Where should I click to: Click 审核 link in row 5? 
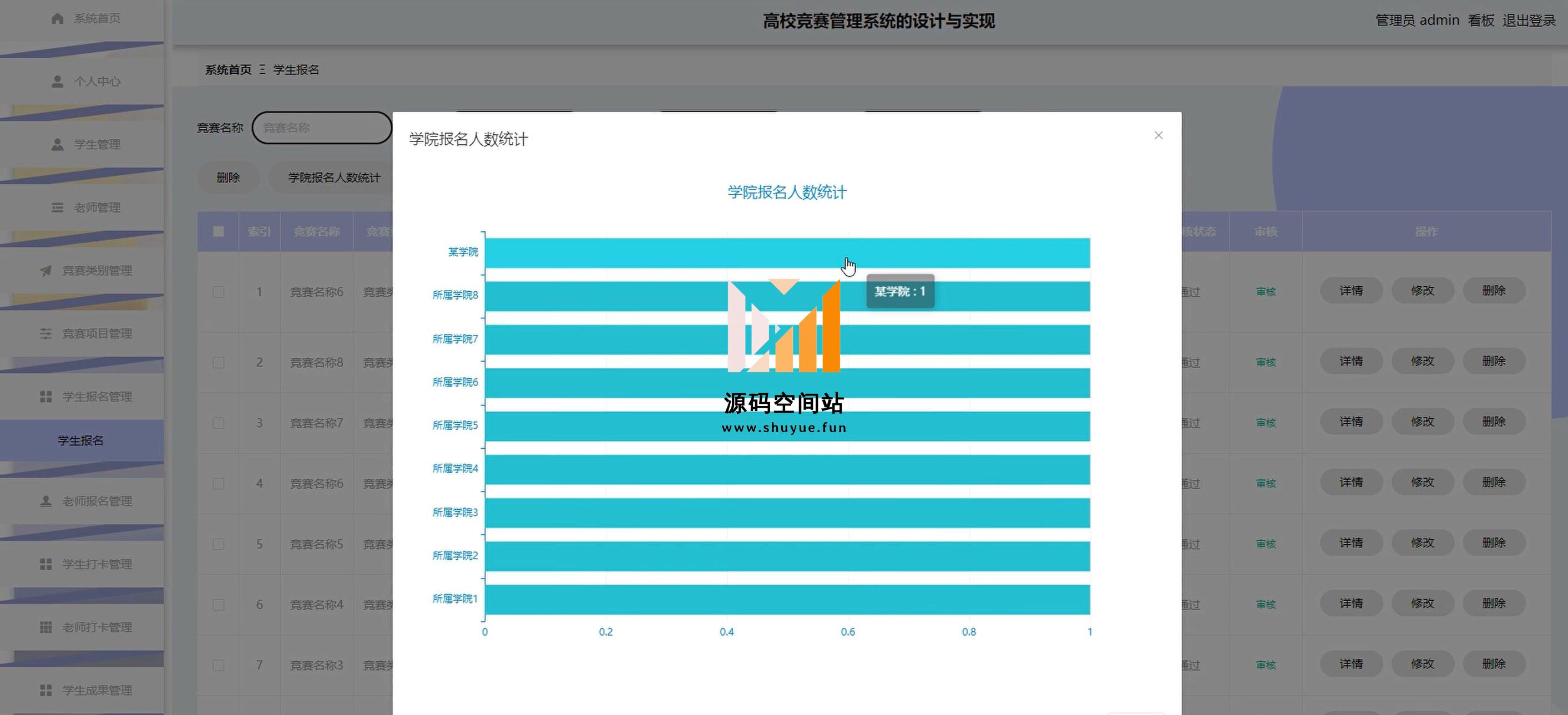pos(1266,544)
